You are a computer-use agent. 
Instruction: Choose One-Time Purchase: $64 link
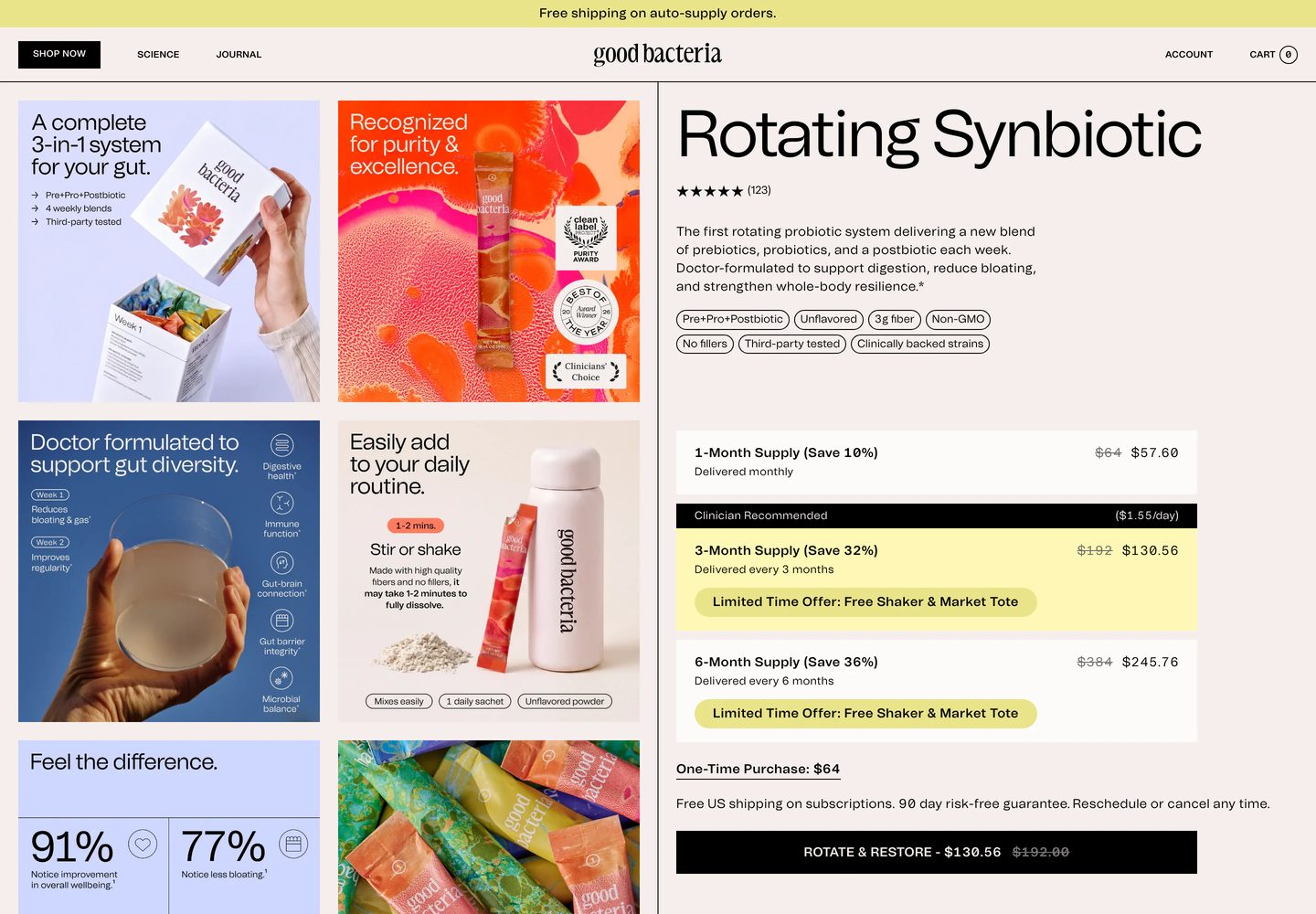tap(758, 770)
